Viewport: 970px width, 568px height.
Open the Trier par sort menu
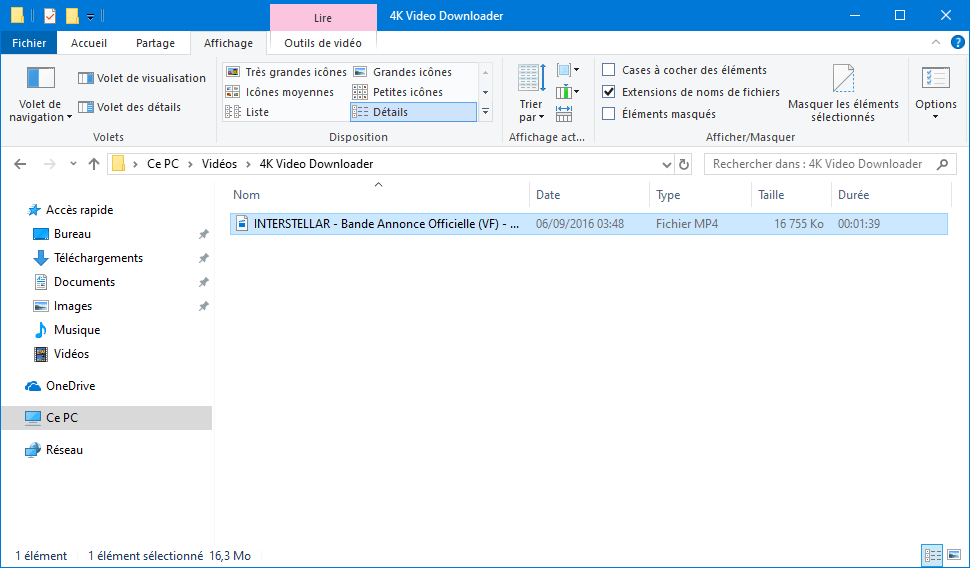(531, 93)
